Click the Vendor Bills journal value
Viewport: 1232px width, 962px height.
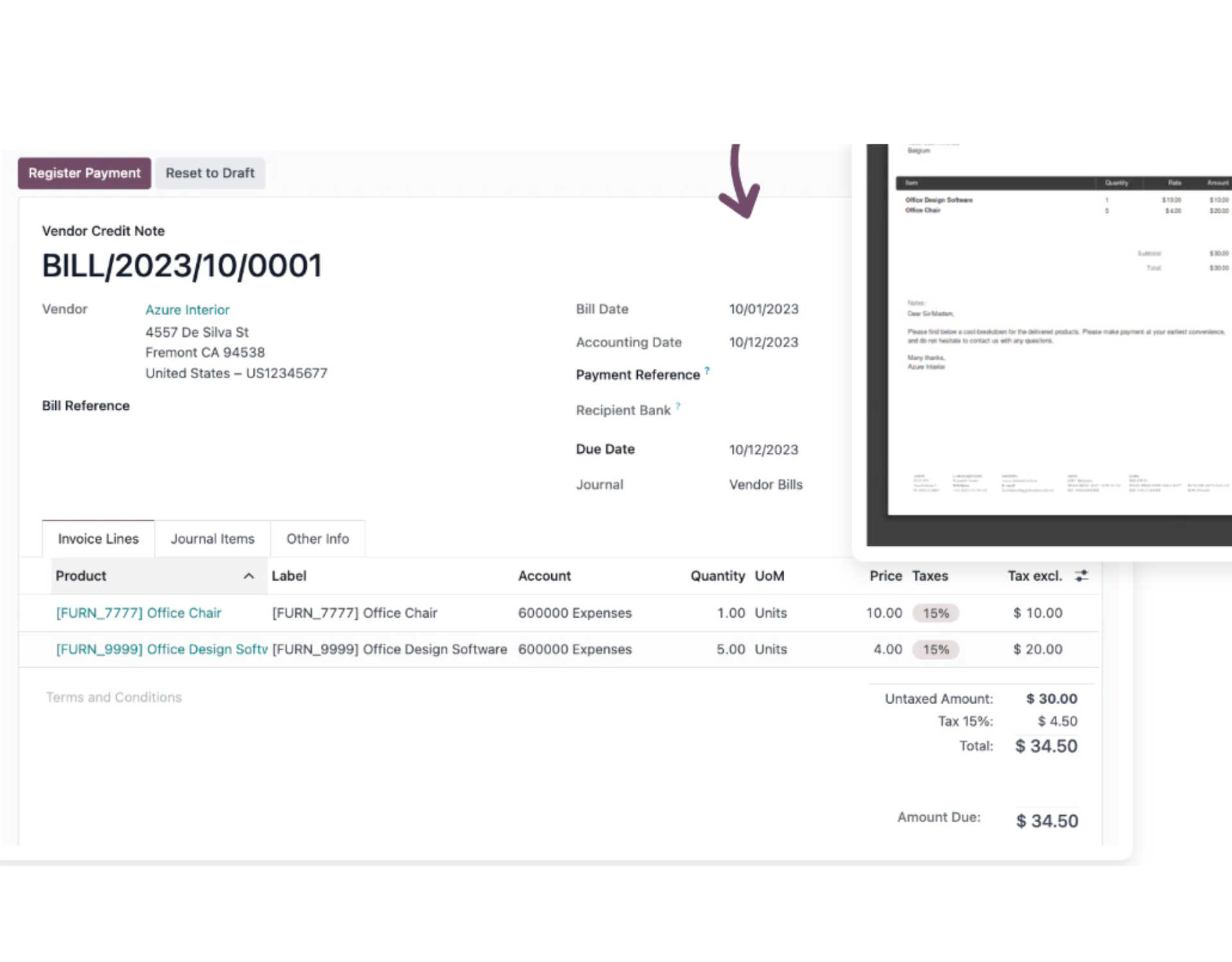click(x=766, y=485)
